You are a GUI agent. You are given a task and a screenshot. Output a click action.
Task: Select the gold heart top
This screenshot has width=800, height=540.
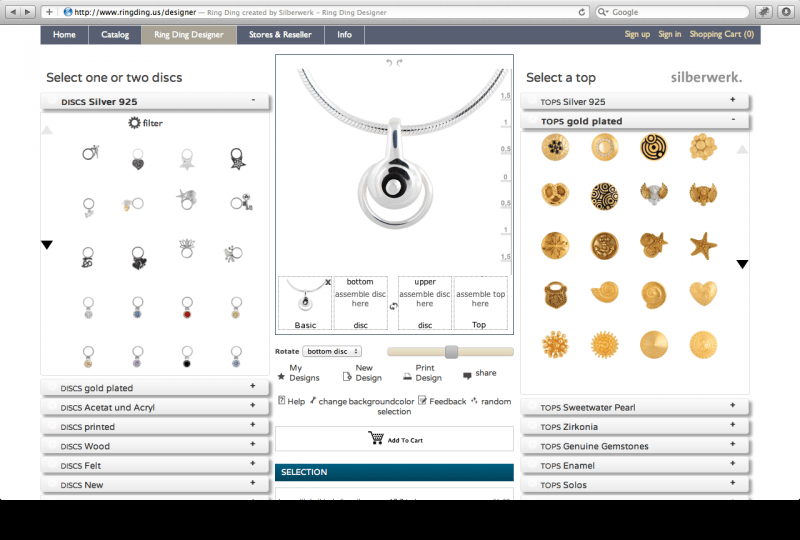coord(703,294)
